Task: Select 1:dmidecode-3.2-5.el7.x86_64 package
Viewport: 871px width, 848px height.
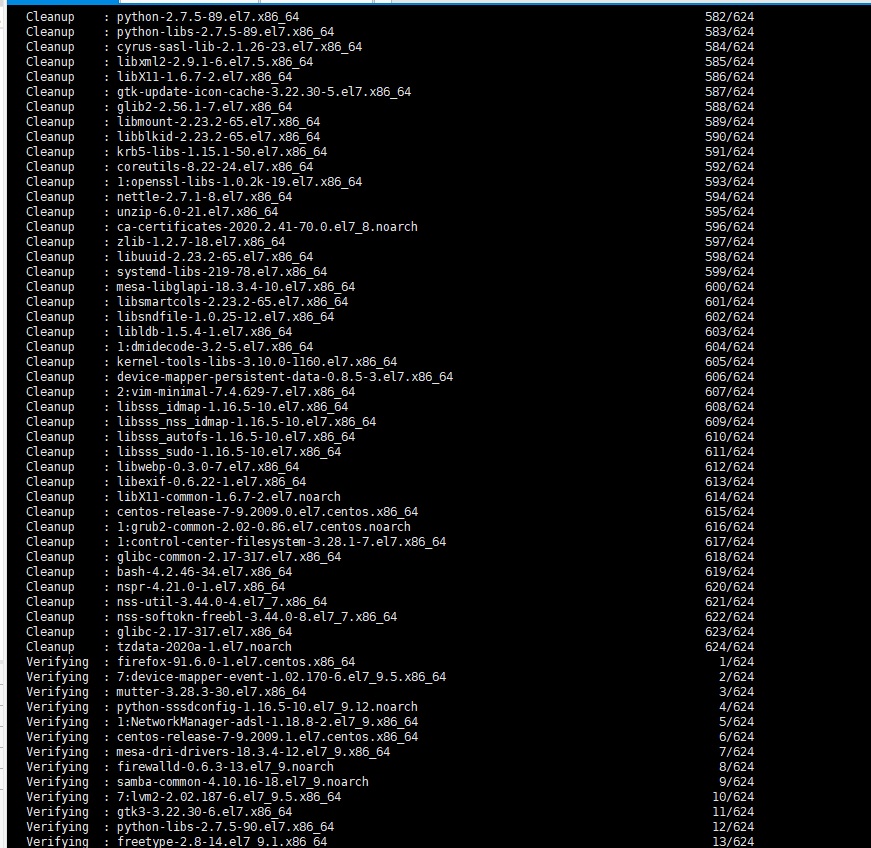Action: click(x=214, y=347)
